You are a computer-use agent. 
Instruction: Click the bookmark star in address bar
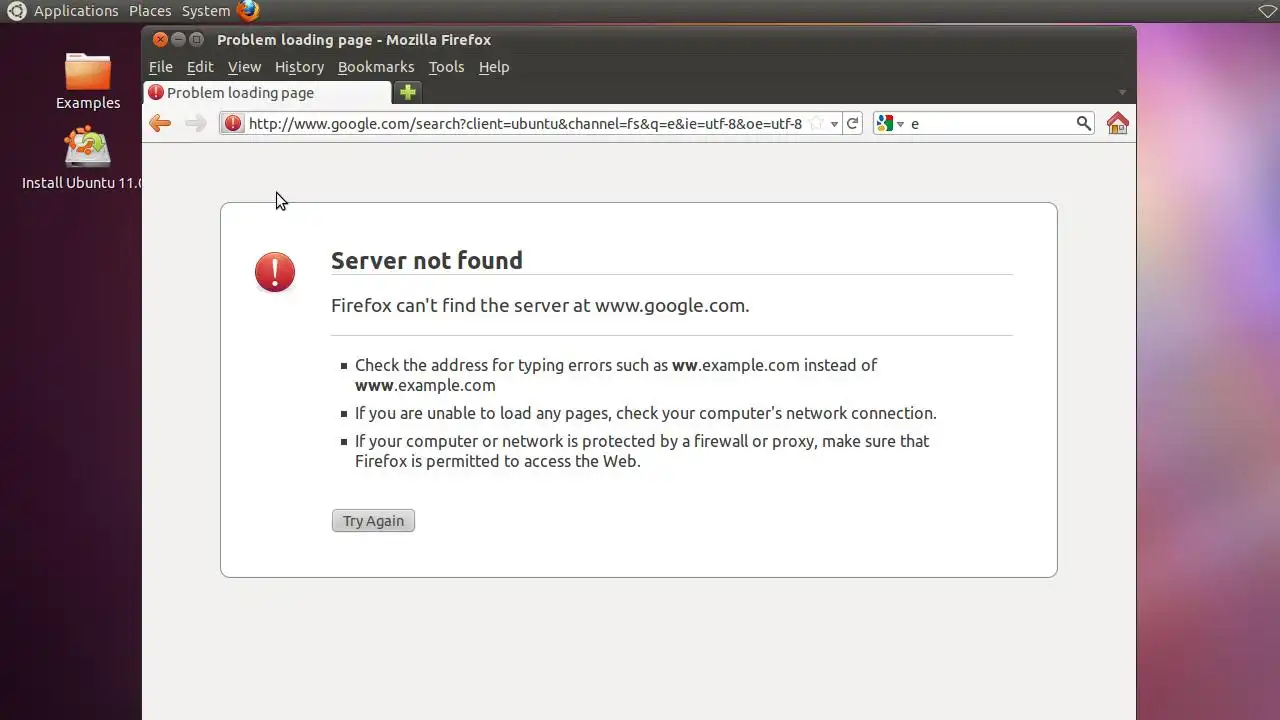point(816,123)
